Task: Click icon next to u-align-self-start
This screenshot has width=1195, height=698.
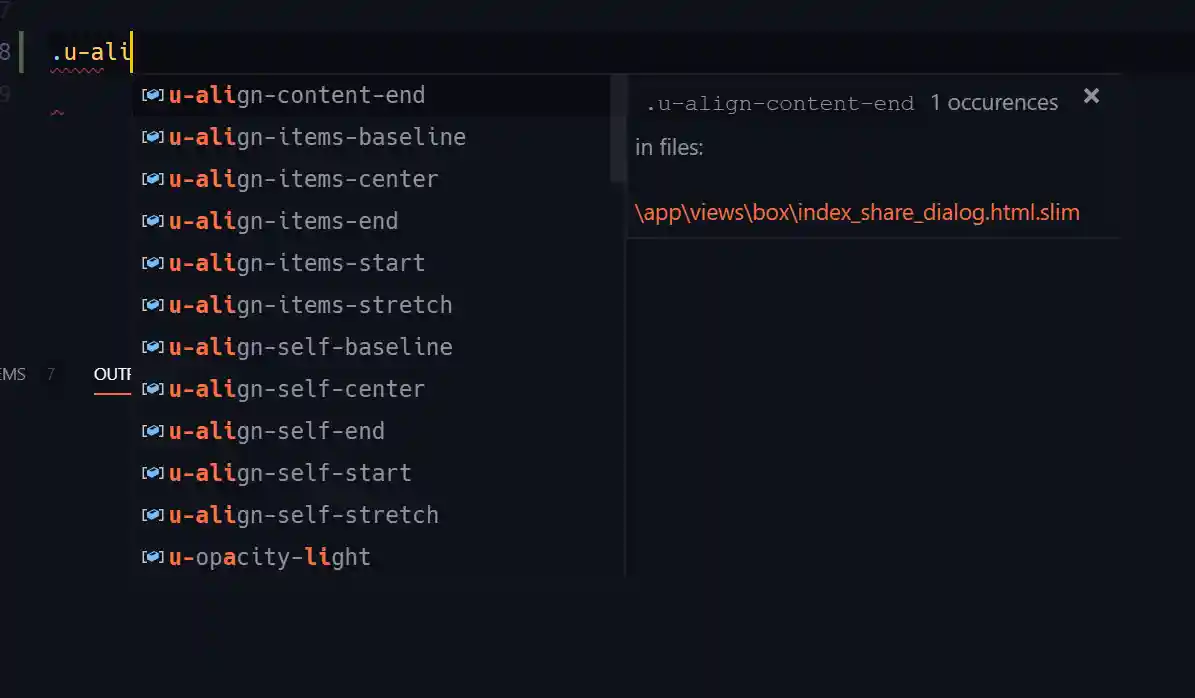Action: 153,473
